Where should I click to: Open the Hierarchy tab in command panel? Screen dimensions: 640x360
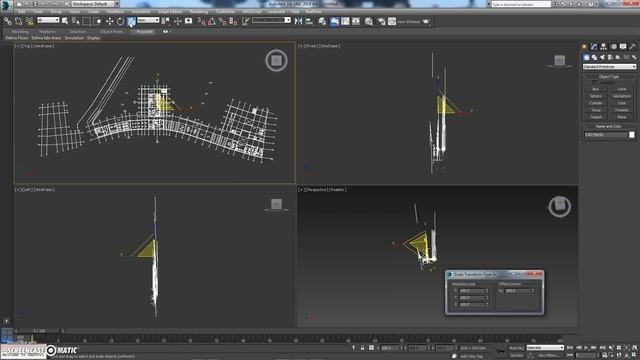click(603, 47)
